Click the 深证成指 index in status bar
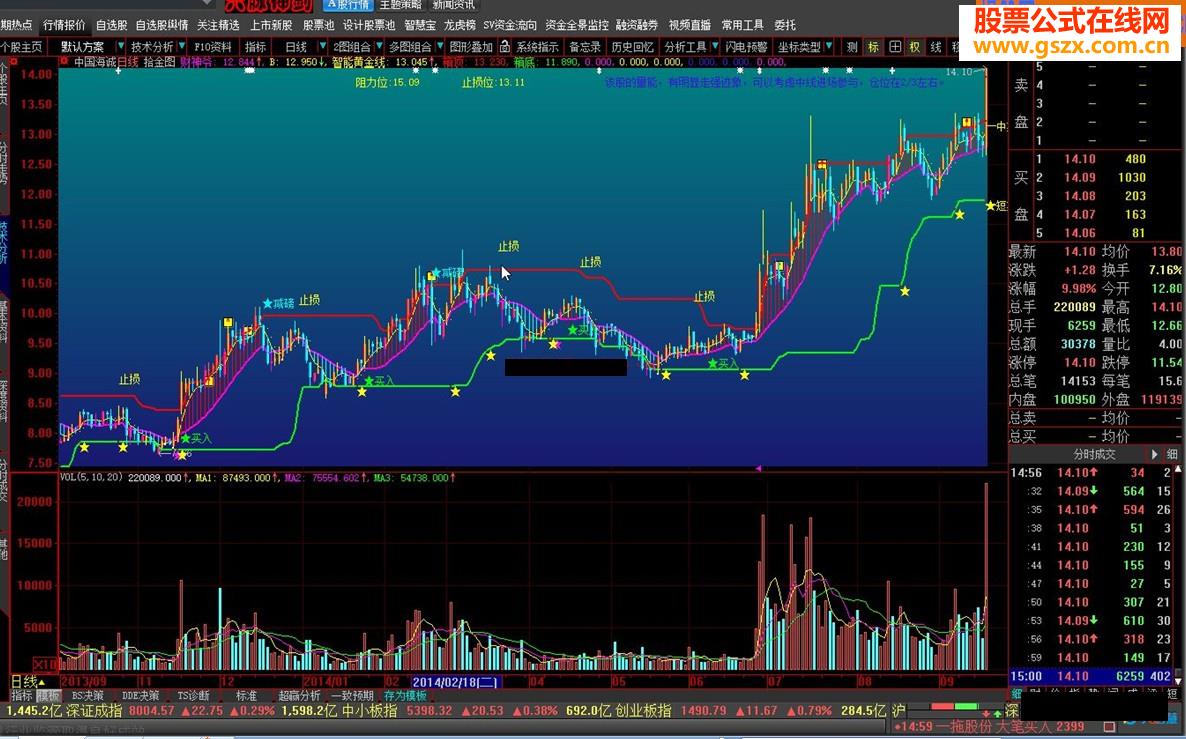 click(x=95, y=711)
